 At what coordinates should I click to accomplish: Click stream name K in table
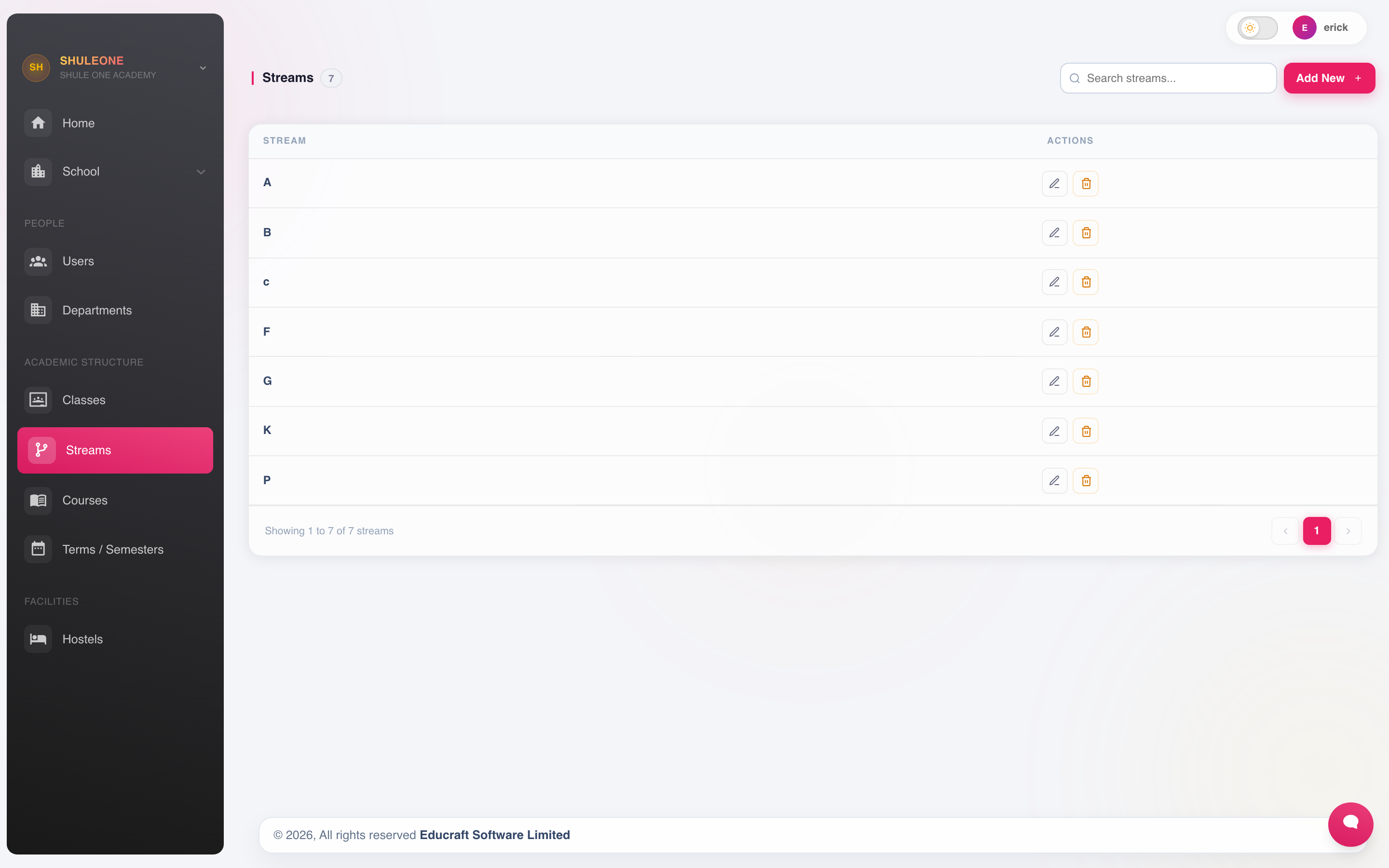click(267, 431)
